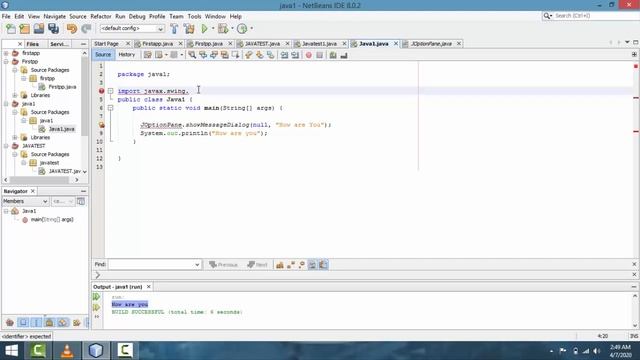Click the search magnifier icon near Search box
The width and height of the screenshot is (640, 360).
547,16
